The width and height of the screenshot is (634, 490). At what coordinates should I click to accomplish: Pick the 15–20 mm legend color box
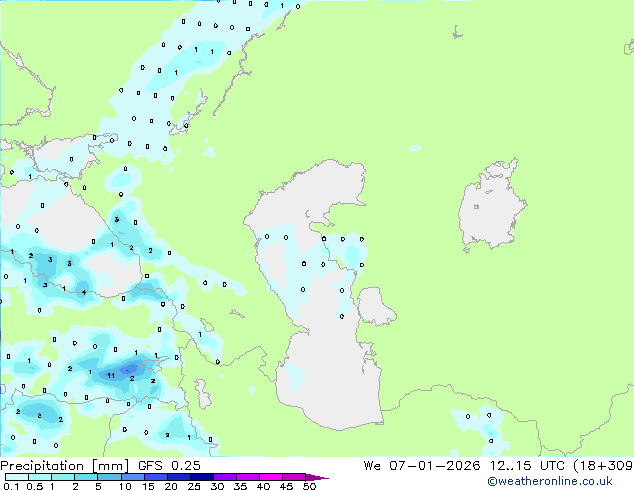tap(155, 477)
